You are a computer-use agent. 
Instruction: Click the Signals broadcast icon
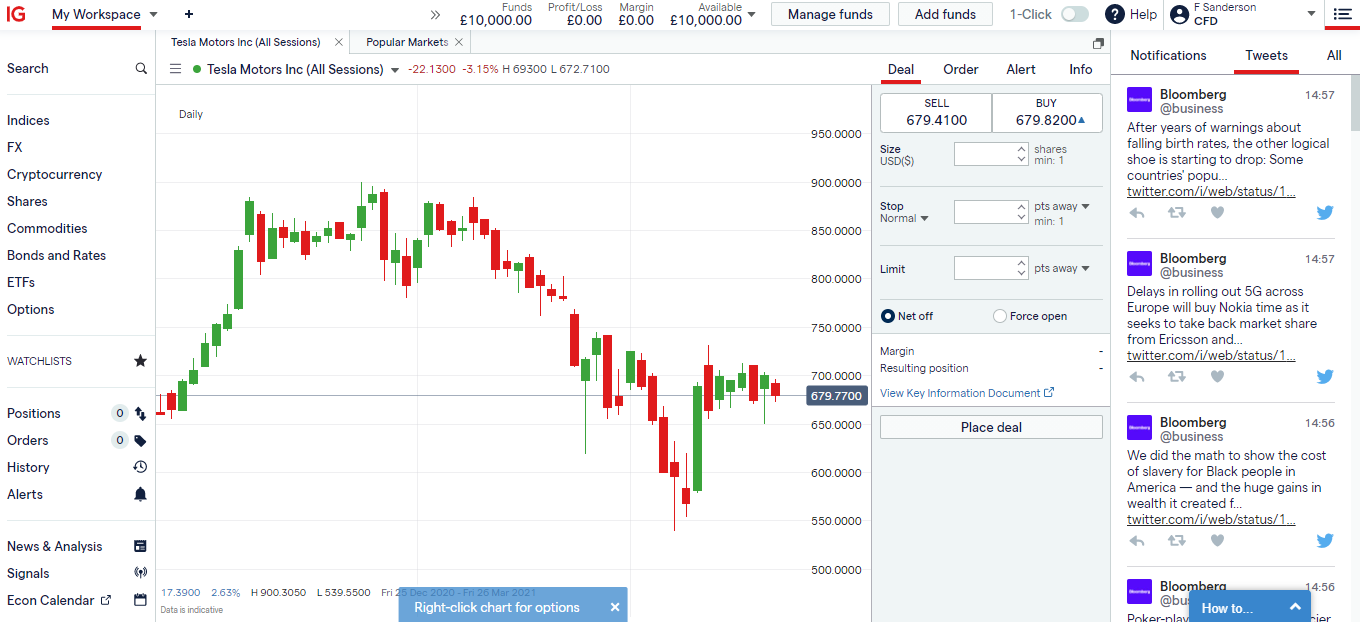click(140, 573)
